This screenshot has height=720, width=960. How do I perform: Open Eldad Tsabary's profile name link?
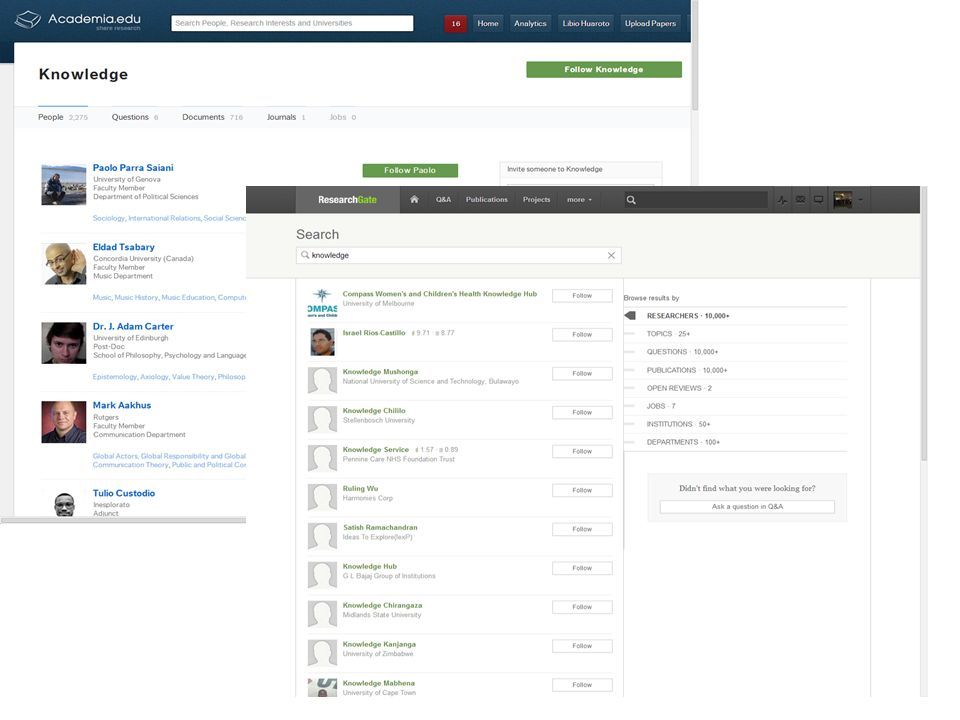pos(124,247)
